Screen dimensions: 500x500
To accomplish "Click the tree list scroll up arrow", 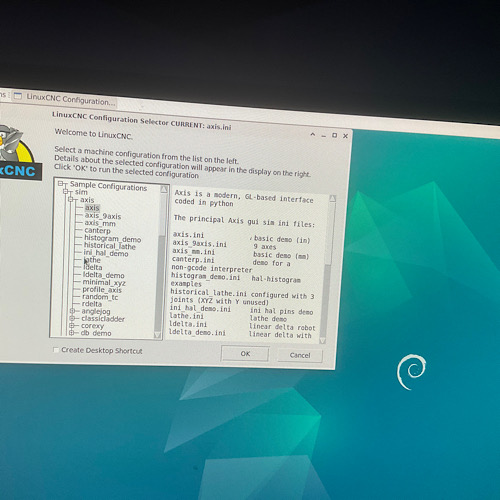I will tap(164, 189).
